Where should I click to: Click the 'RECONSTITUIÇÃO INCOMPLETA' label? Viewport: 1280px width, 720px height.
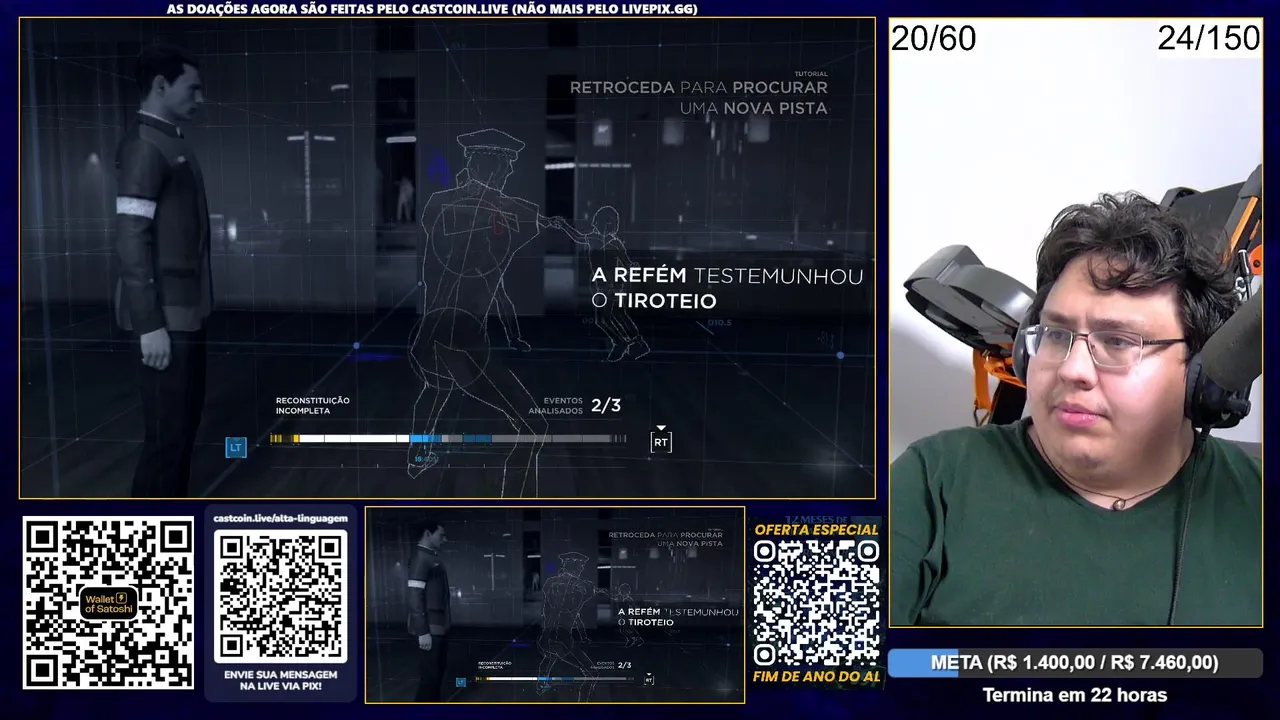313,405
